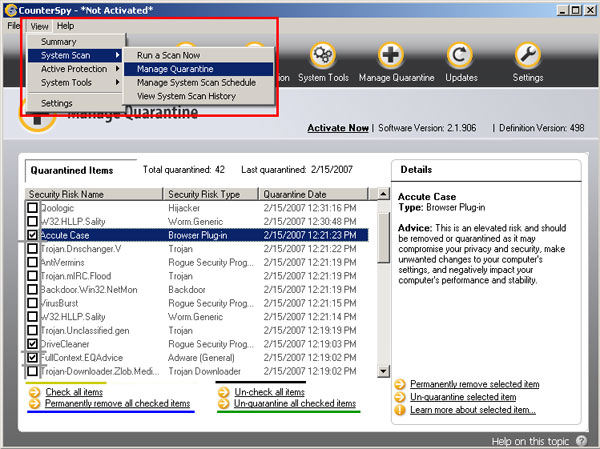
Task: Choose Run a Scan Now
Action: (x=199, y=55)
